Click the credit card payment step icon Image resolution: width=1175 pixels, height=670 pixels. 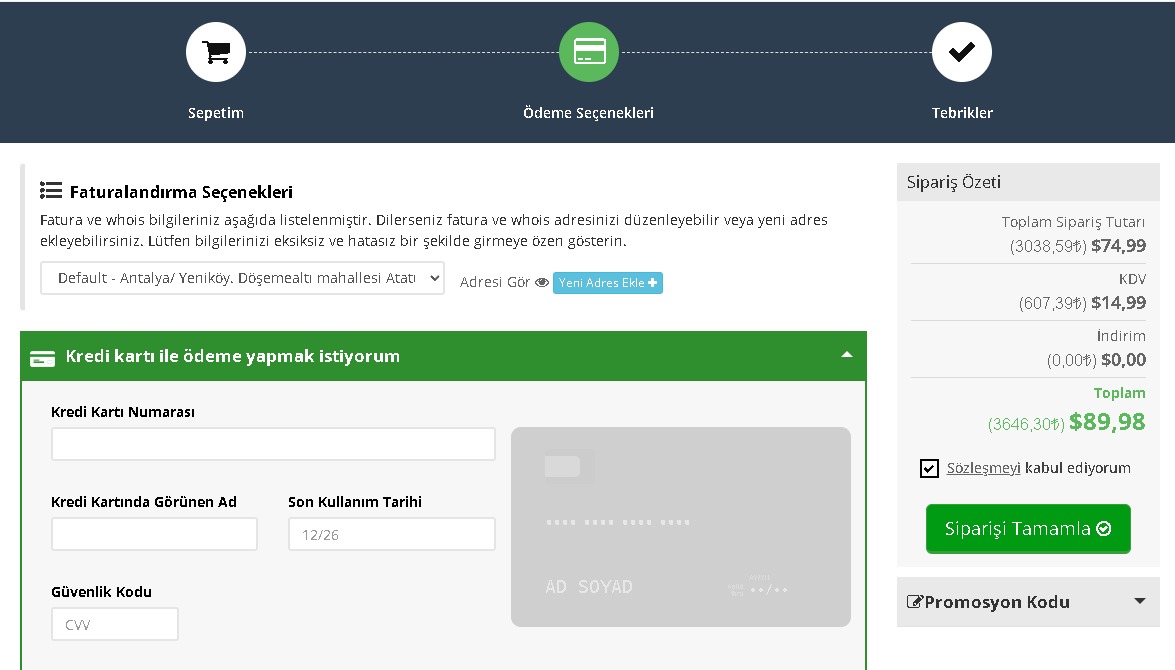[588, 52]
